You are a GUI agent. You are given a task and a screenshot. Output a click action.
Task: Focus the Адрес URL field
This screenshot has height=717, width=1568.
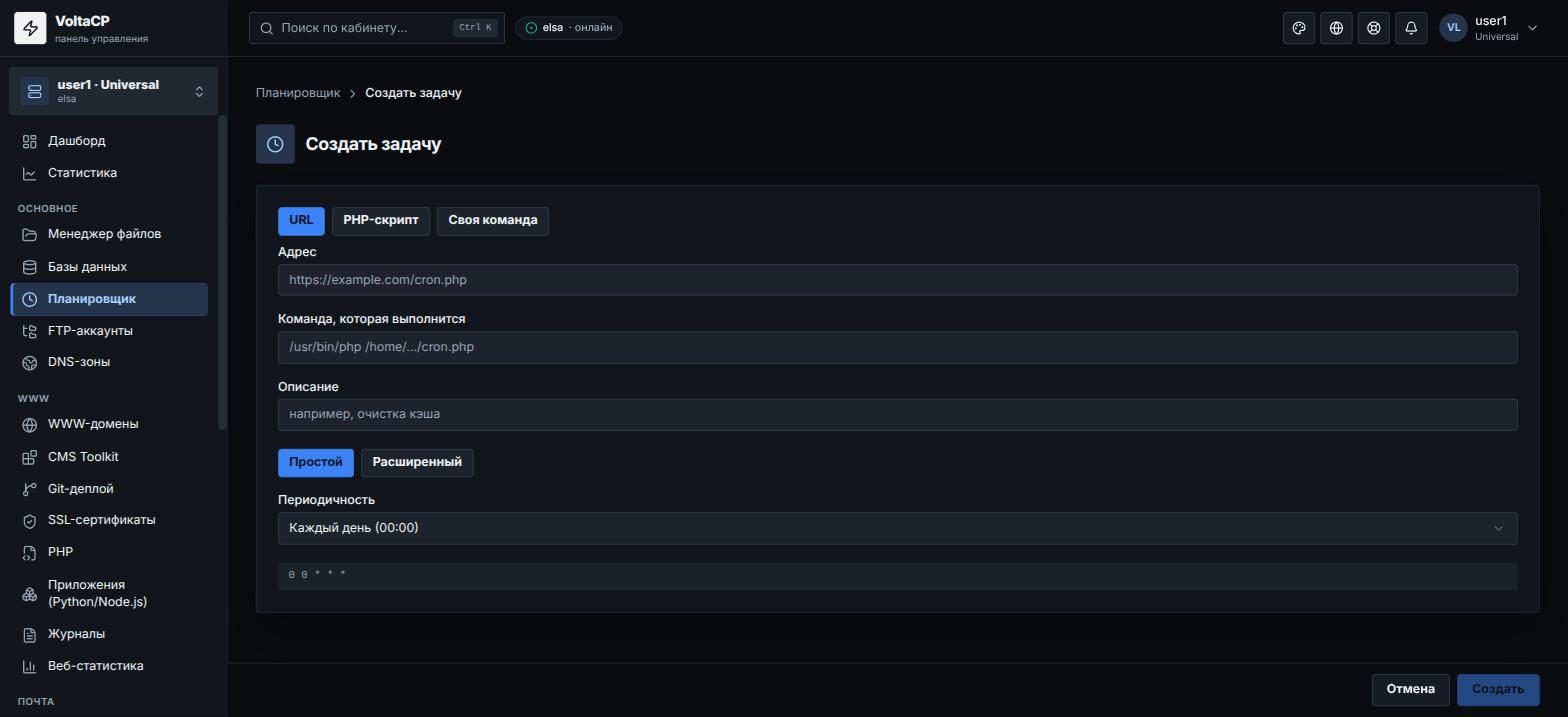pos(897,280)
